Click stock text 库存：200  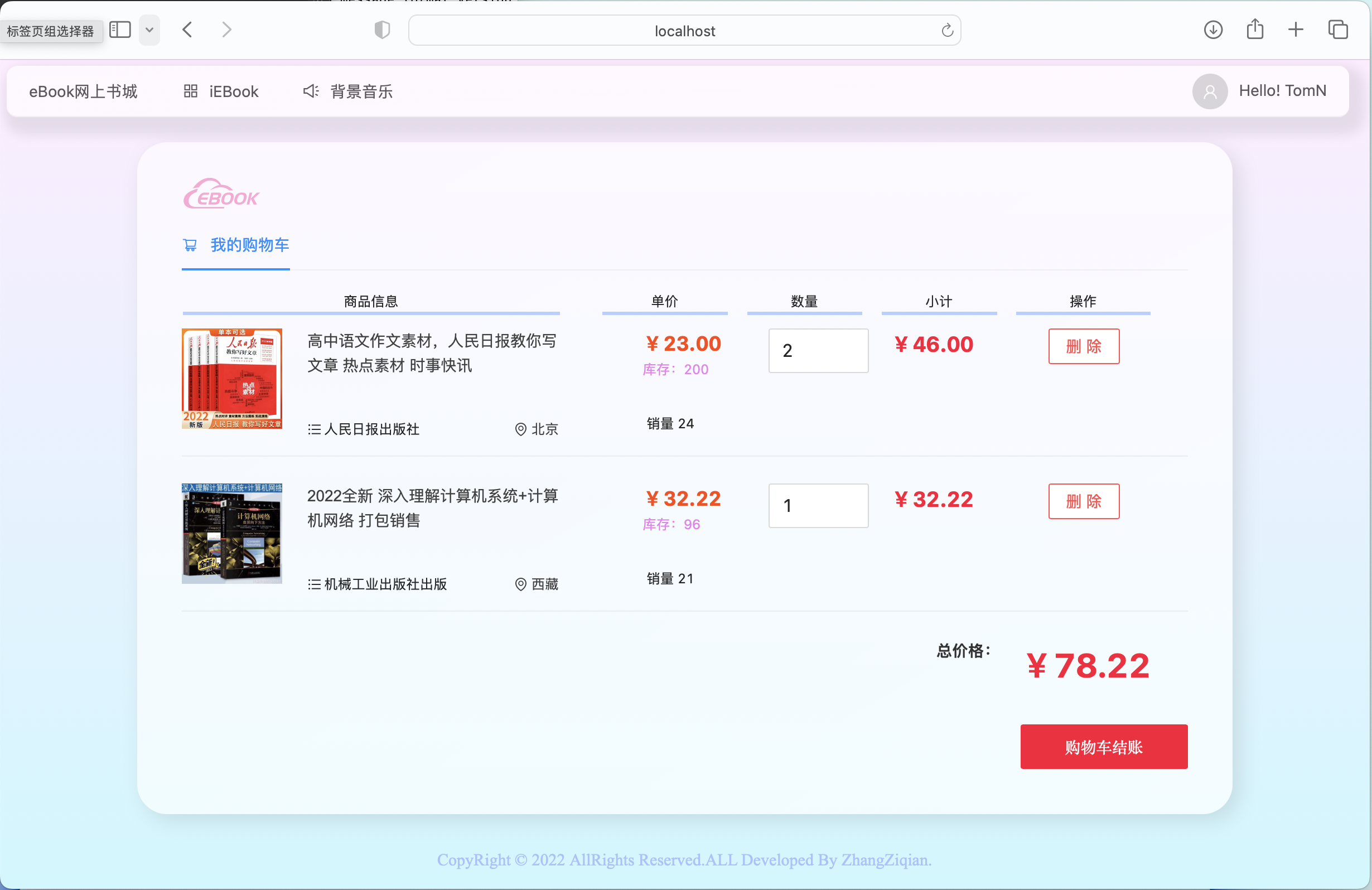pos(675,370)
